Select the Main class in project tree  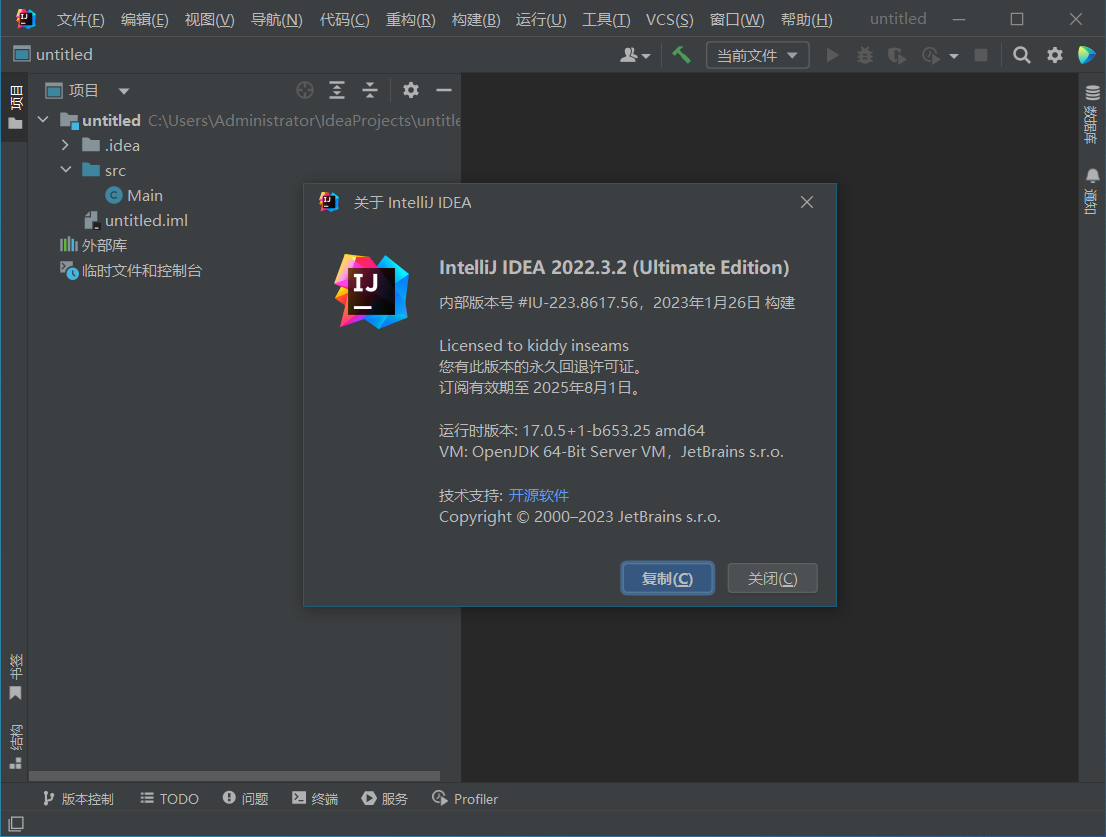coord(145,195)
